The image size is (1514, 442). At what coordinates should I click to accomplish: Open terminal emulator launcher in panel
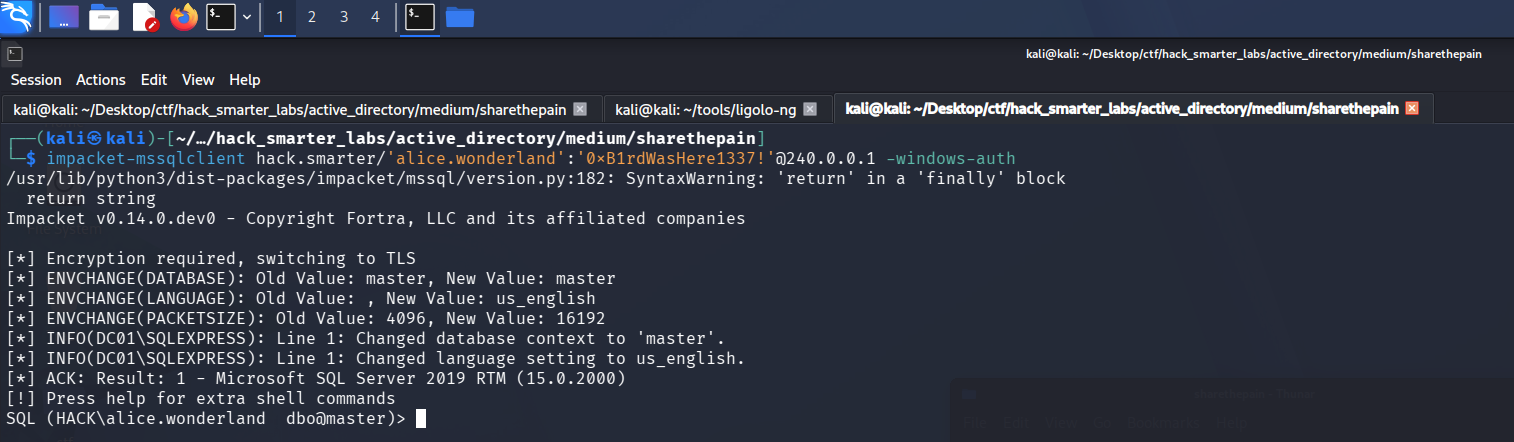coord(221,17)
